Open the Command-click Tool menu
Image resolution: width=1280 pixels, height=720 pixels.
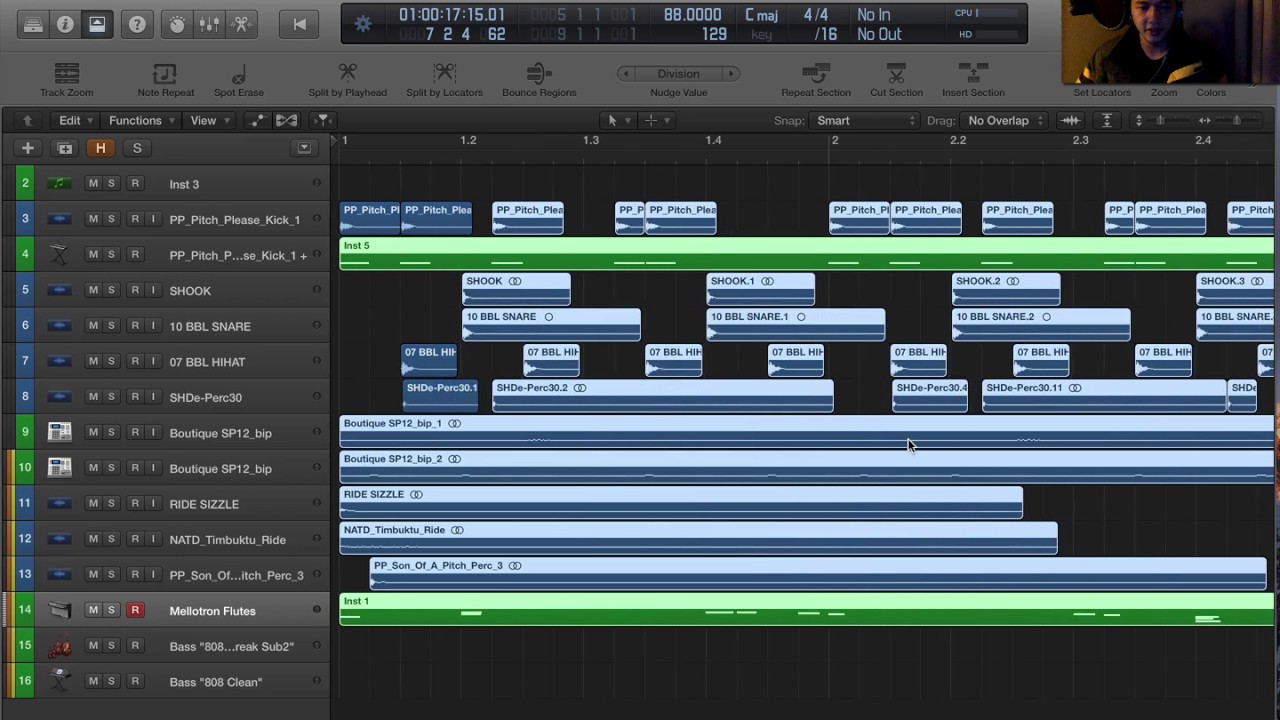point(657,120)
